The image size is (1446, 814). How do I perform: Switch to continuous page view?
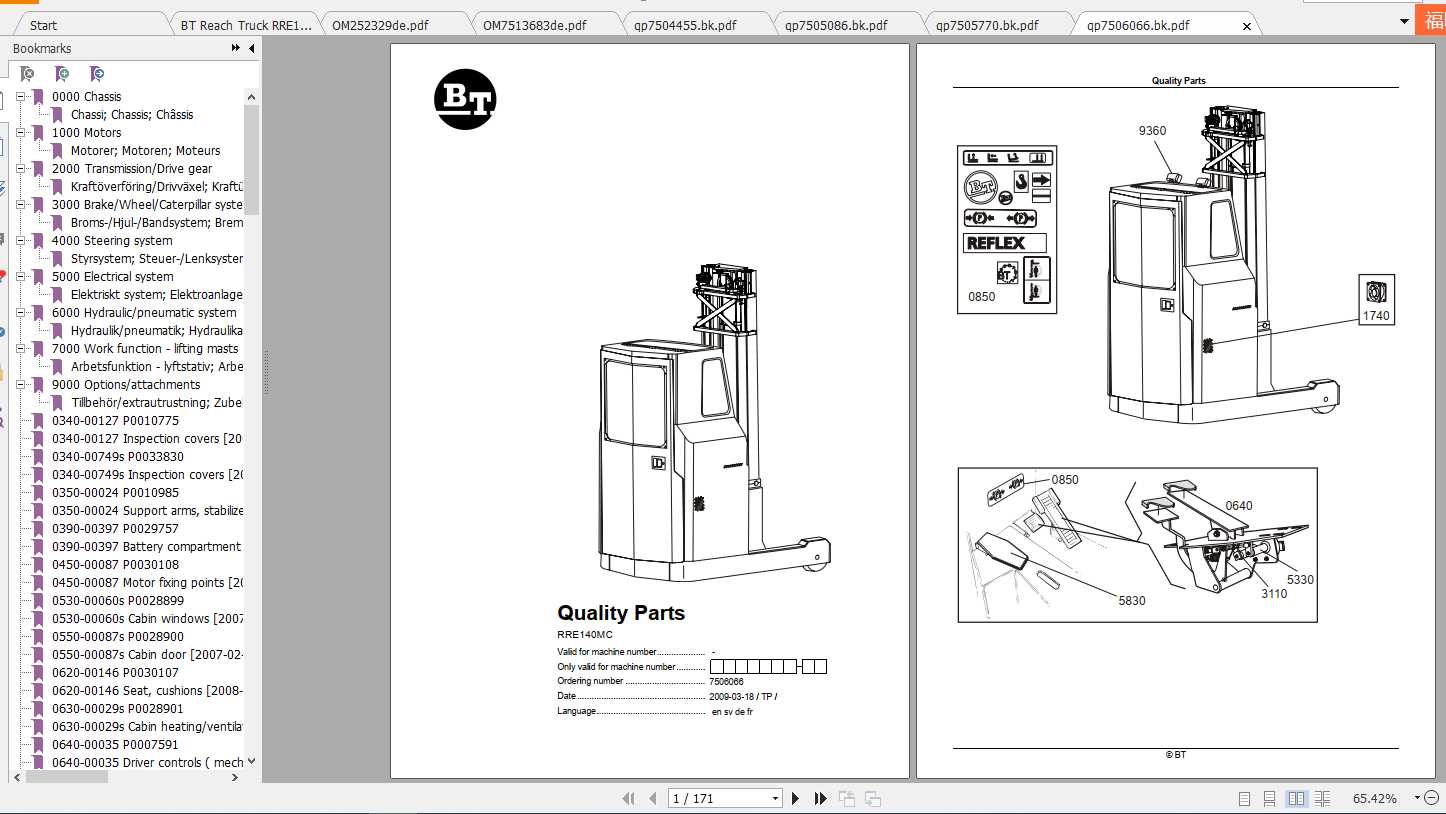point(1269,798)
